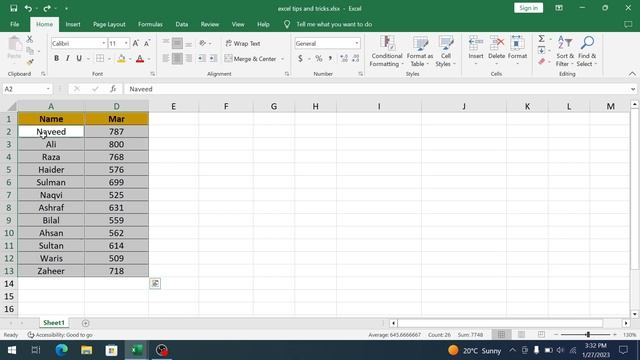Add a new sheet with the plus icon
The height and width of the screenshot is (360, 640).
[85, 323]
